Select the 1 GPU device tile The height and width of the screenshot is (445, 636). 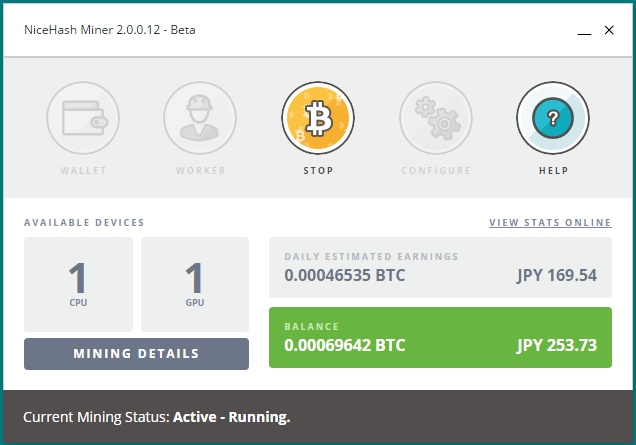tap(195, 284)
